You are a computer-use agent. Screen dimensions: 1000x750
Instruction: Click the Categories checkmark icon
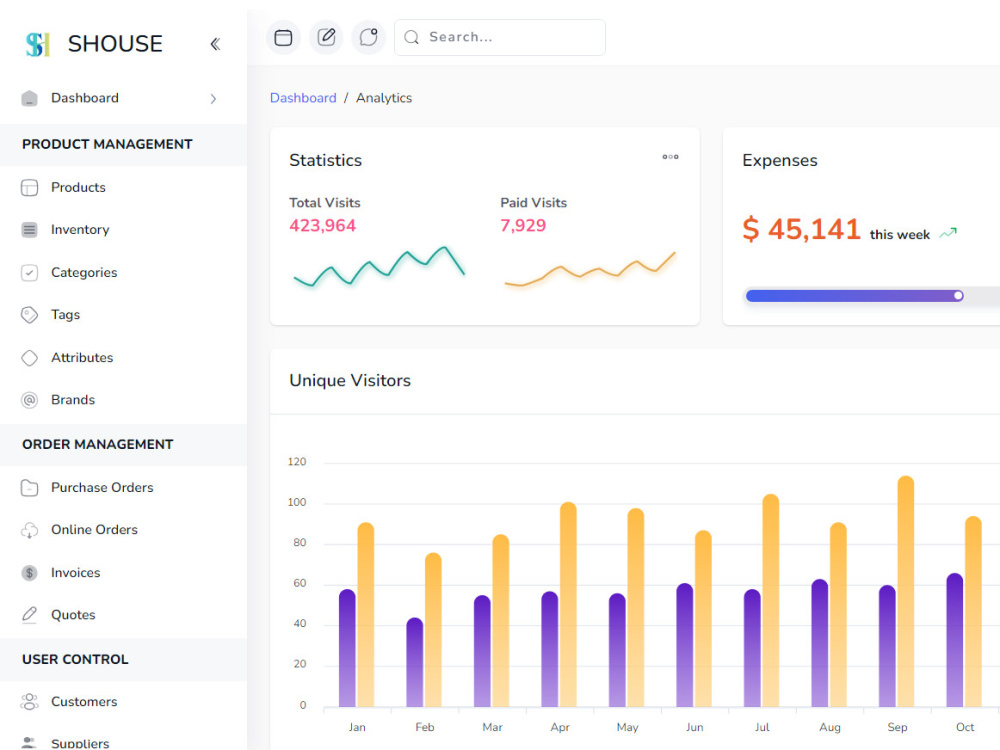(x=29, y=273)
